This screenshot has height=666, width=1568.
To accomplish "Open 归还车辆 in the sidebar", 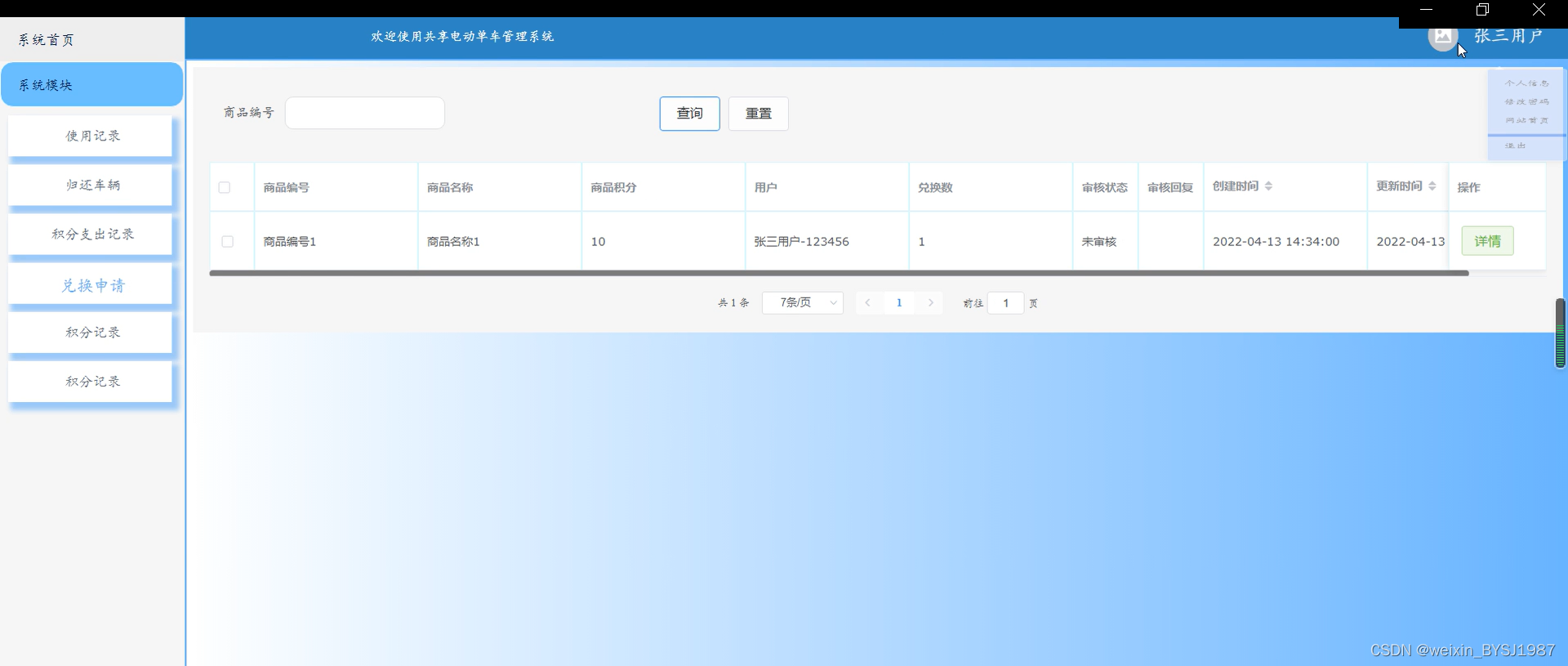I will [91, 185].
